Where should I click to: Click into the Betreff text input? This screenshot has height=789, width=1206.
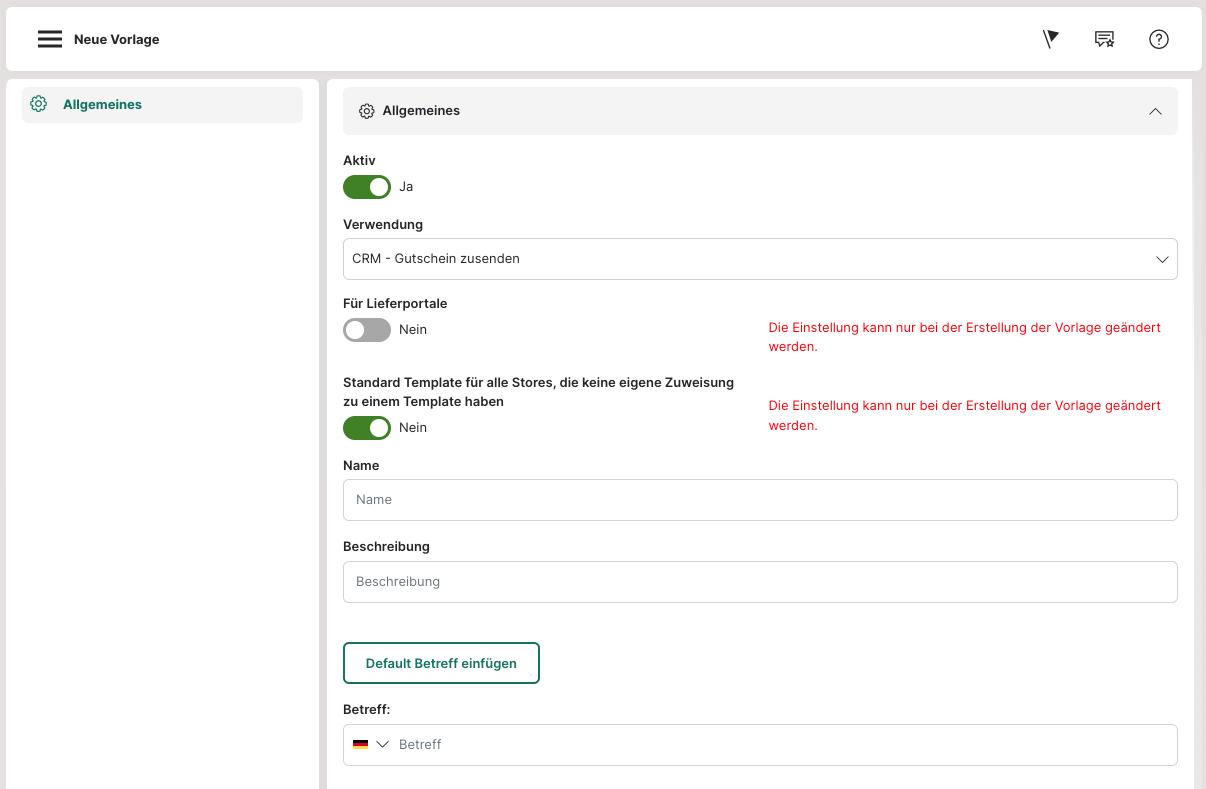tap(780, 745)
